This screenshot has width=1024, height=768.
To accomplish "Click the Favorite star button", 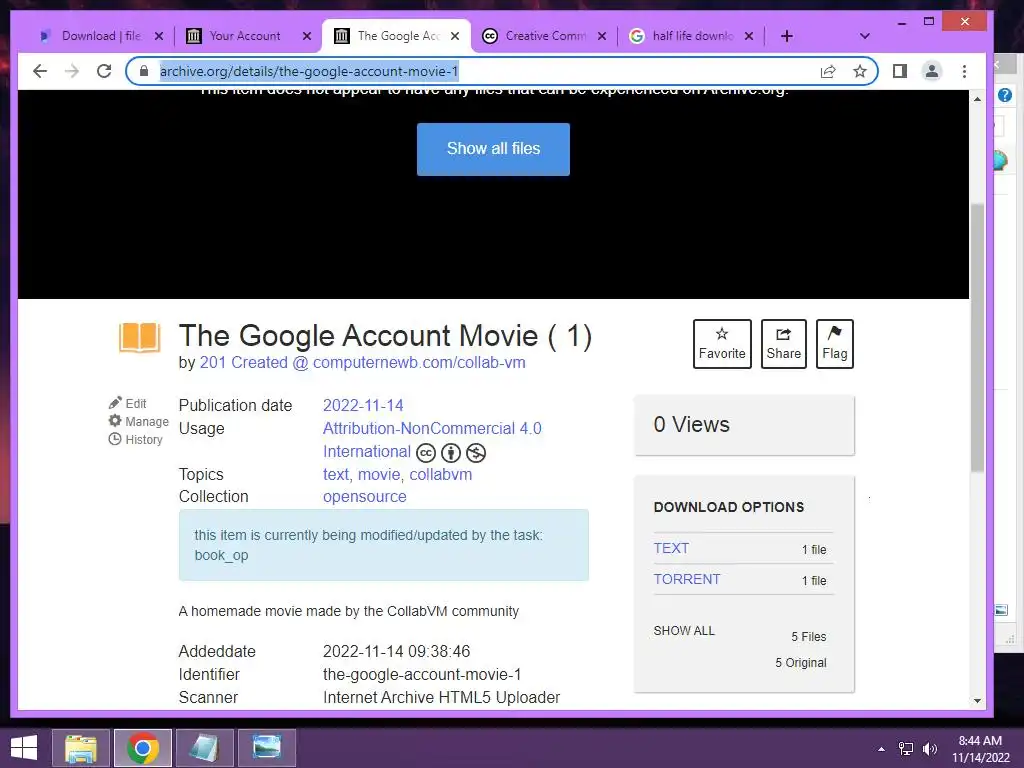I will pyautogui.click(x=722, y=344).
